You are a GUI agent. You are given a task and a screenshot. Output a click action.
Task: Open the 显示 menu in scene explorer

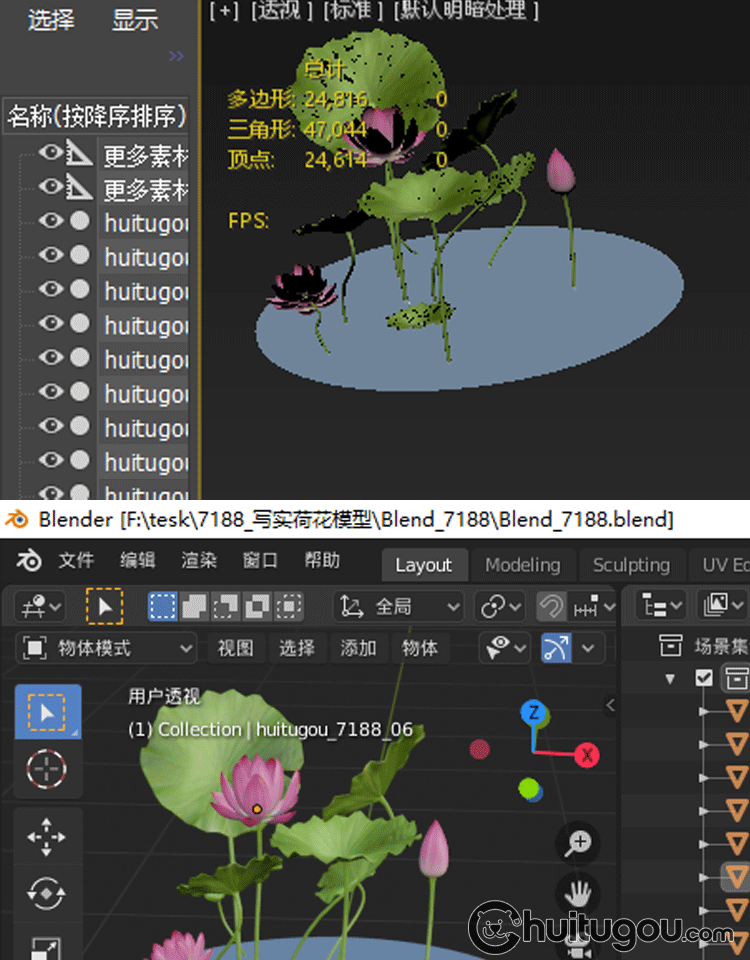[x=135, y=20]
